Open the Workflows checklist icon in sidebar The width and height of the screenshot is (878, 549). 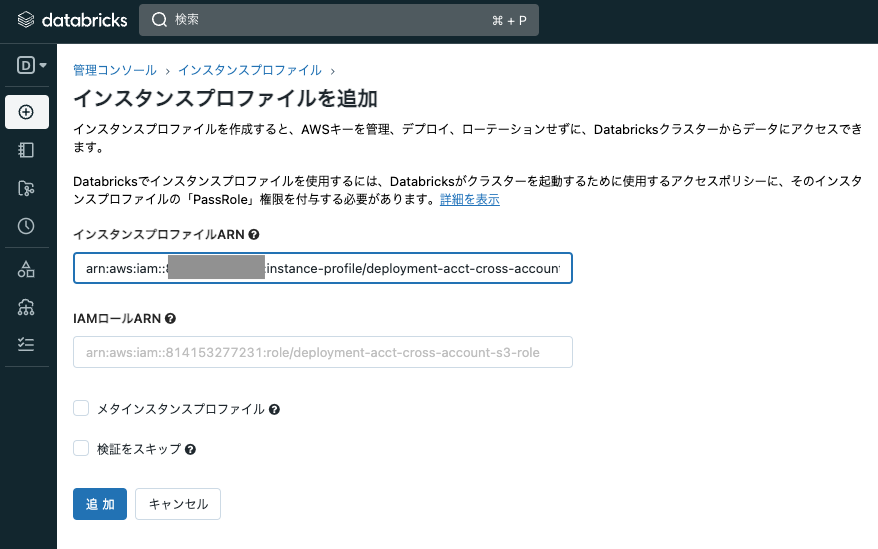pos(26,344)
